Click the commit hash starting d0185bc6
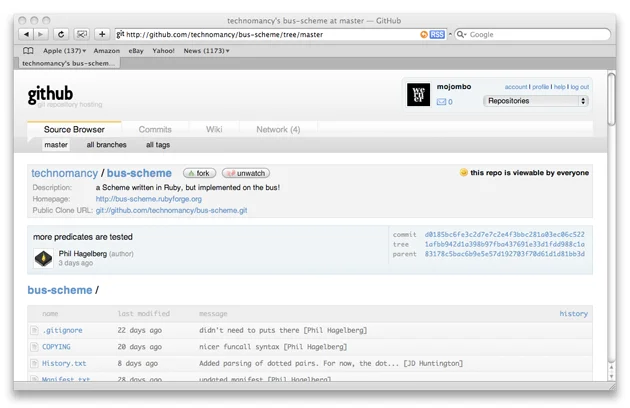Viewport: 630px width, 408px height. [x=505, y=234]
